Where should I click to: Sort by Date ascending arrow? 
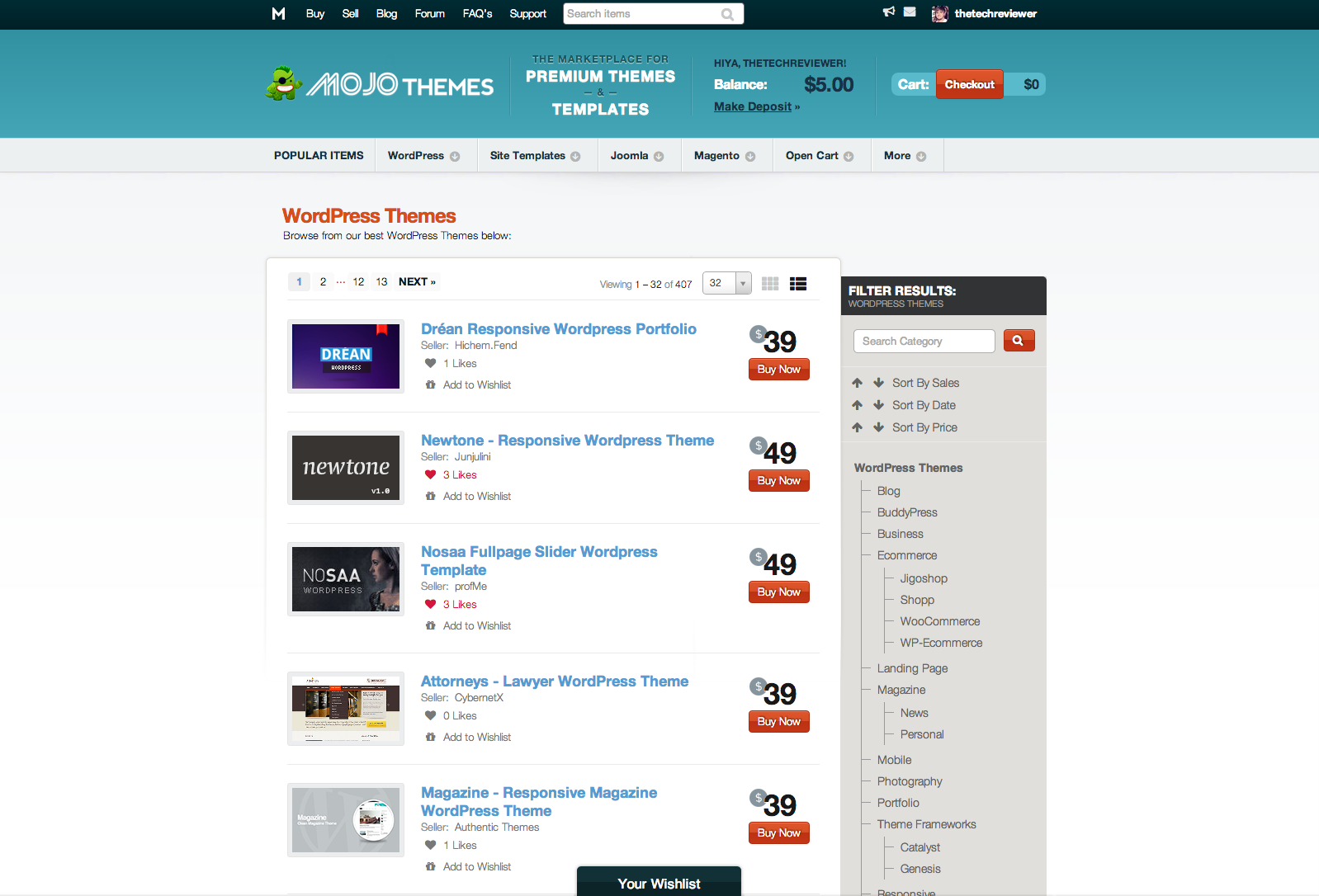tap(858, 405)
